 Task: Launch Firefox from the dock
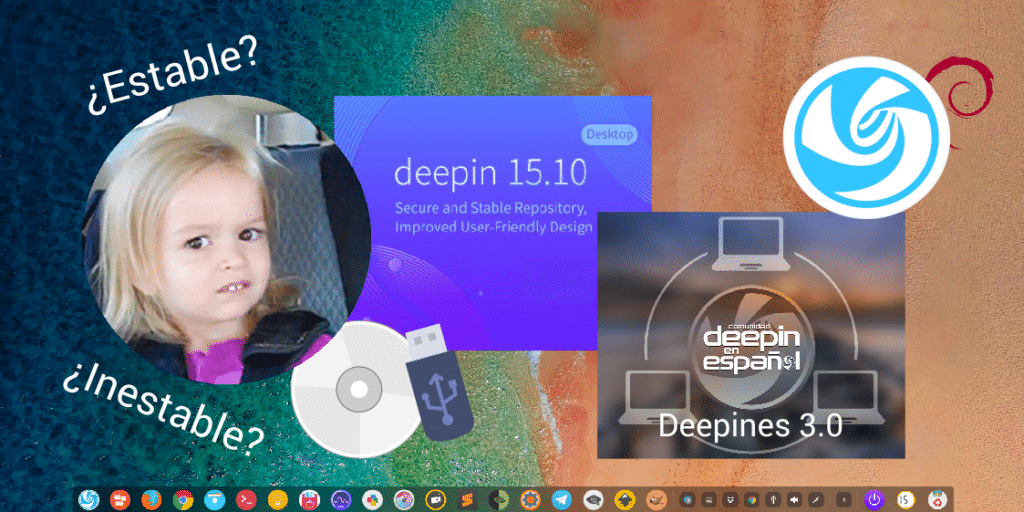point(150,498)
